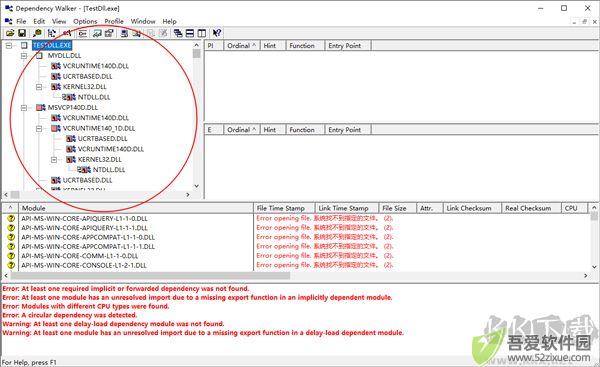Screen dimensions: 600x367
Task: Click question mark icon for API-MS-WIN-CORE-COMM-L1-1-0.DLL
Action: 11,256
